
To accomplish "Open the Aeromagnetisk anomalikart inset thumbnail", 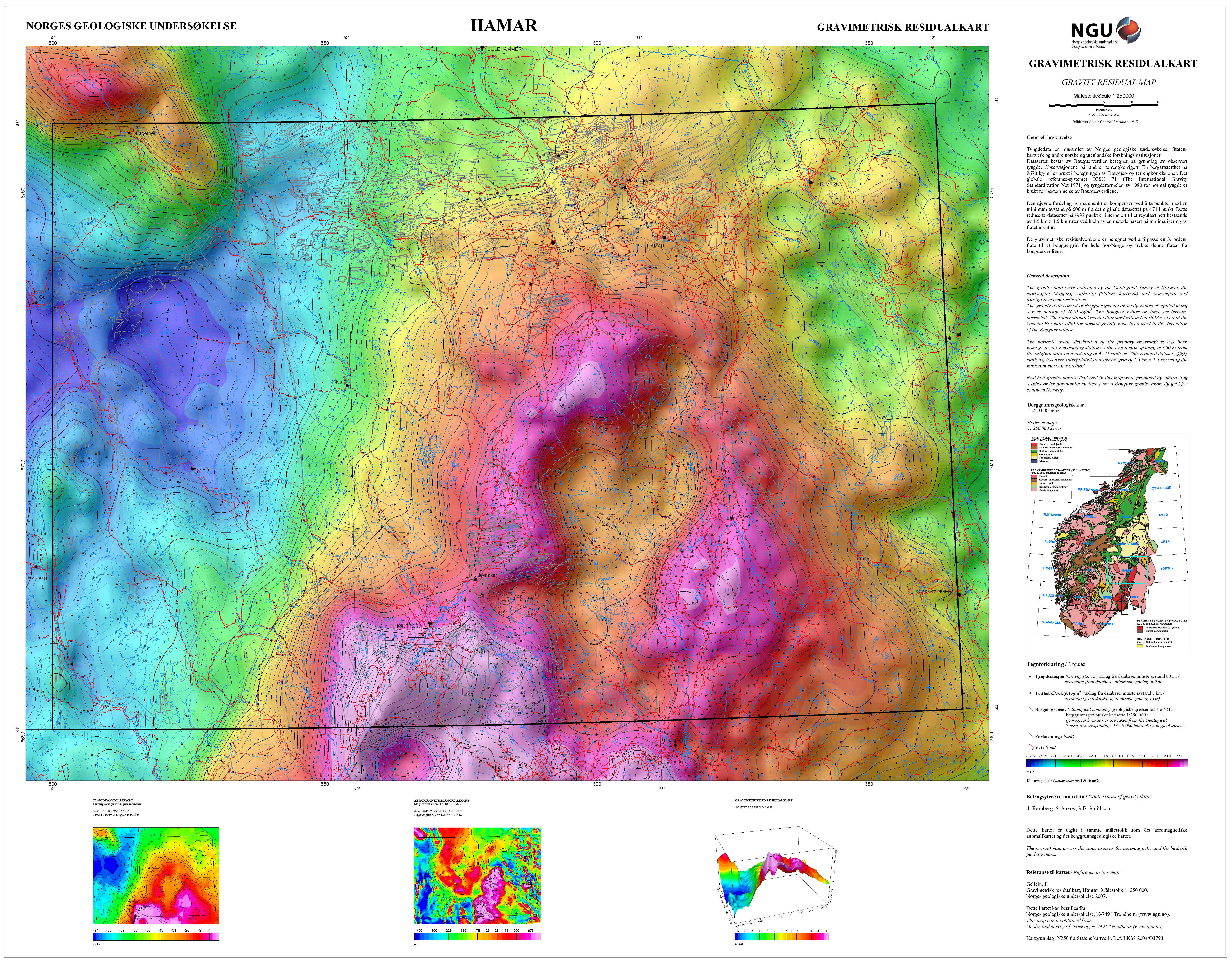I will [x=477, y=876].
